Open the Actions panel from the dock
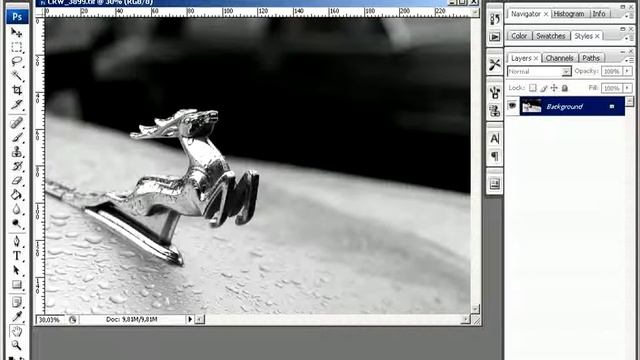This screenshot has height=360, width=640. pyautogui.click(x=495, y=37)
